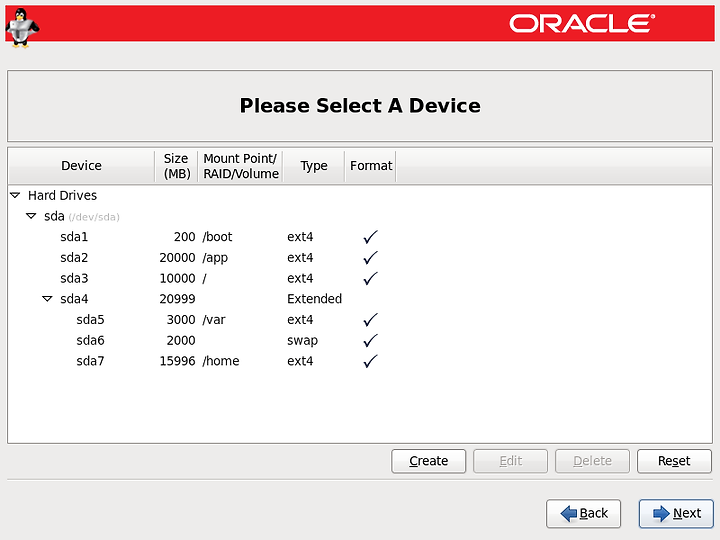Toggle format checkmark for sda5
The height and width of the screenshot is (540, 720).
click(370, 320)
